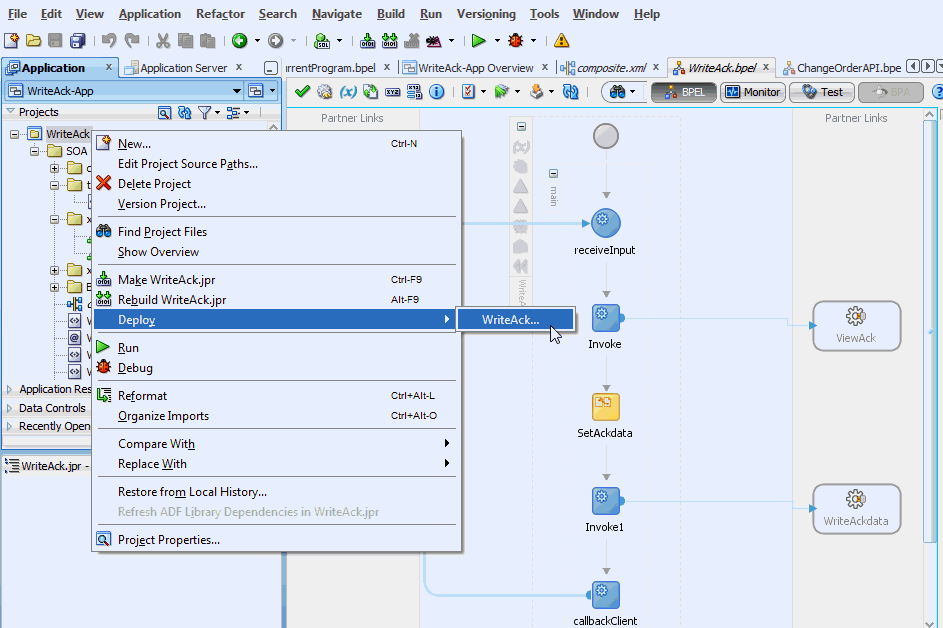Screen dimensions: 943x628
Task: Open the Compare With submenu
Action: [x=277, y=444]
